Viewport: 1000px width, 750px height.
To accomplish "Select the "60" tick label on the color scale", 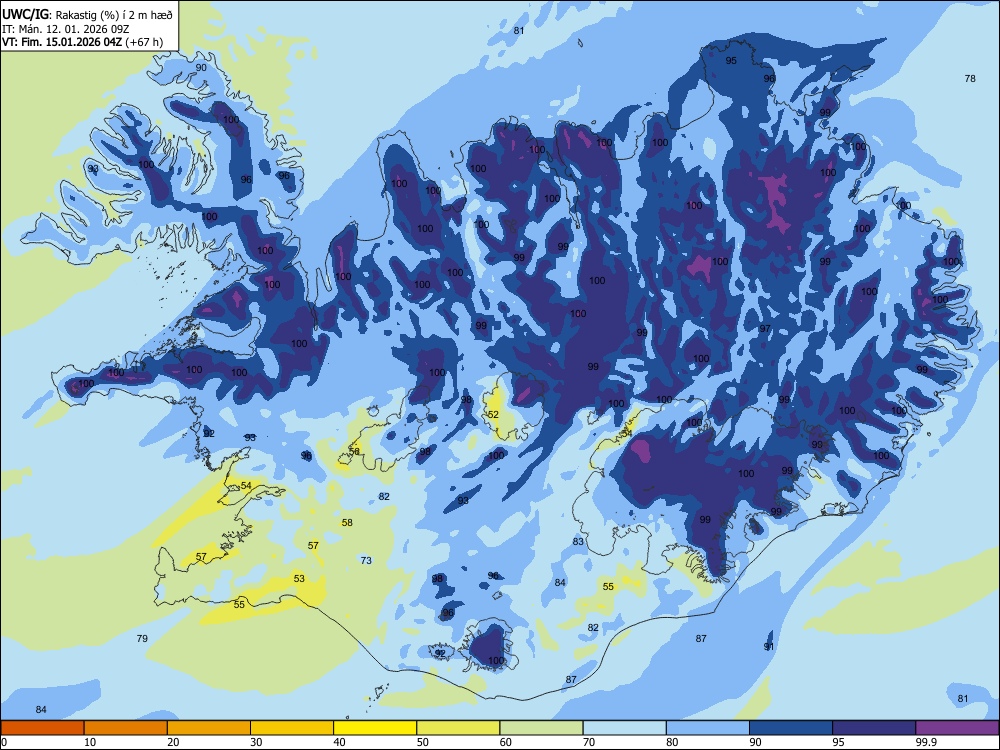I will 506,742.
